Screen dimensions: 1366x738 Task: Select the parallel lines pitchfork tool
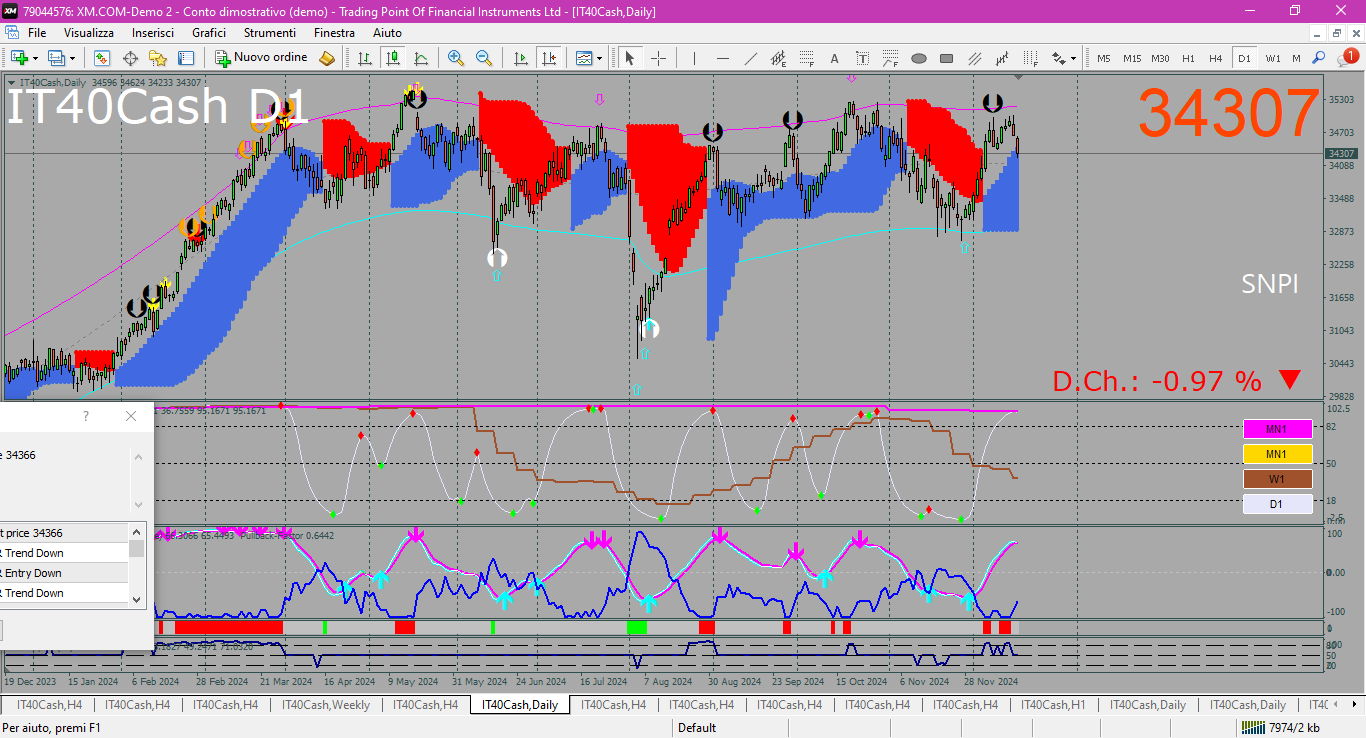[974, 58]
